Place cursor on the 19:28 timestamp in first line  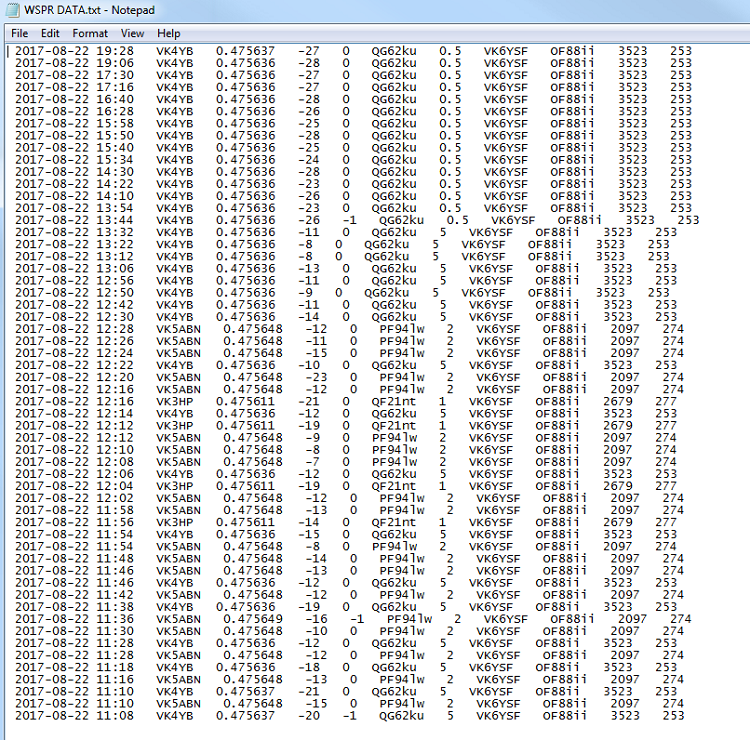pyautogui.click(x=115, y=50)
